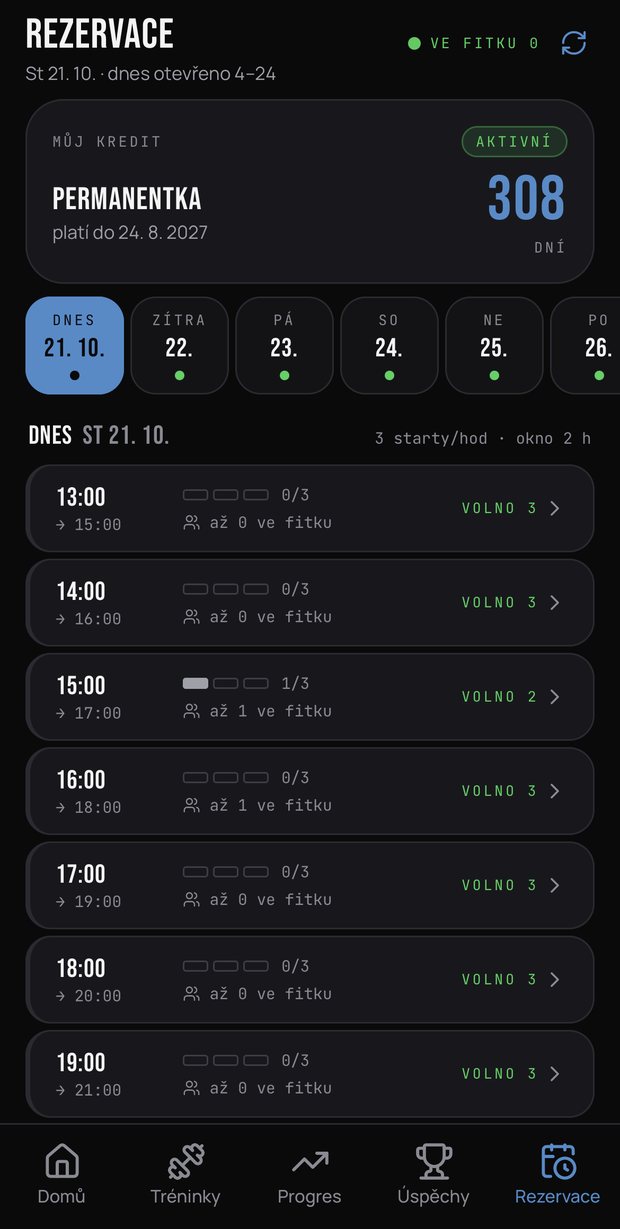
Task: Tap the refresh icon next to Ve fitku
Action: [574, 43]
